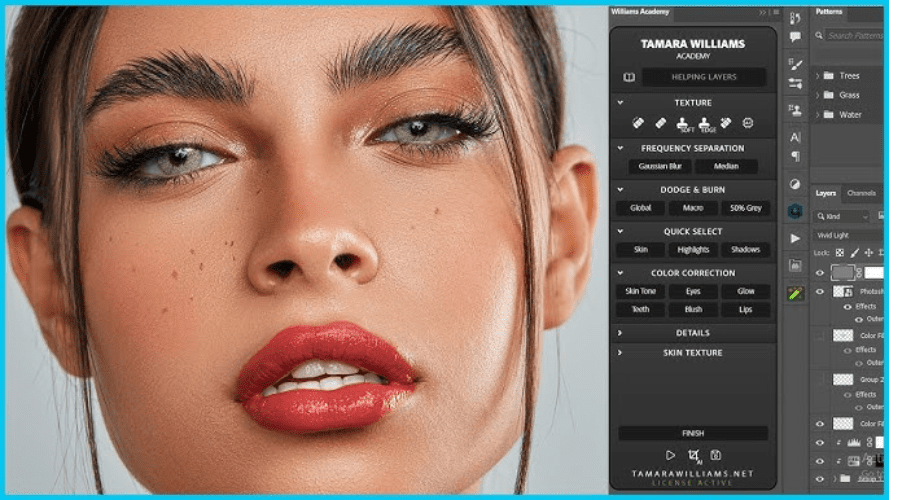Click the first bandage Texture tool icon
This screenshot has height=500, width=900.
click(638, 123)
